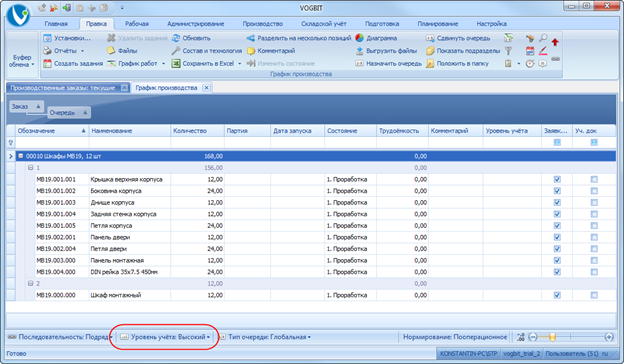Click the red pen underline icon

(x=543, y=51)
